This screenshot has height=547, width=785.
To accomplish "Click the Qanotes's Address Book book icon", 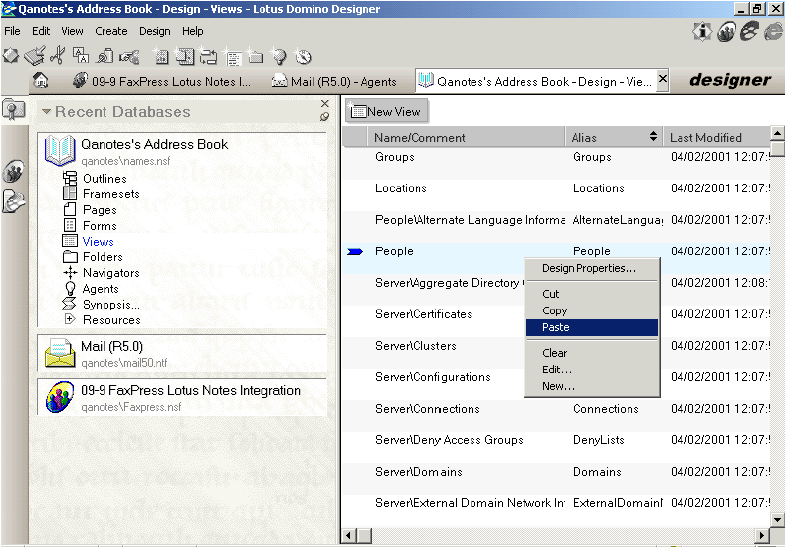I will point(60,150).
